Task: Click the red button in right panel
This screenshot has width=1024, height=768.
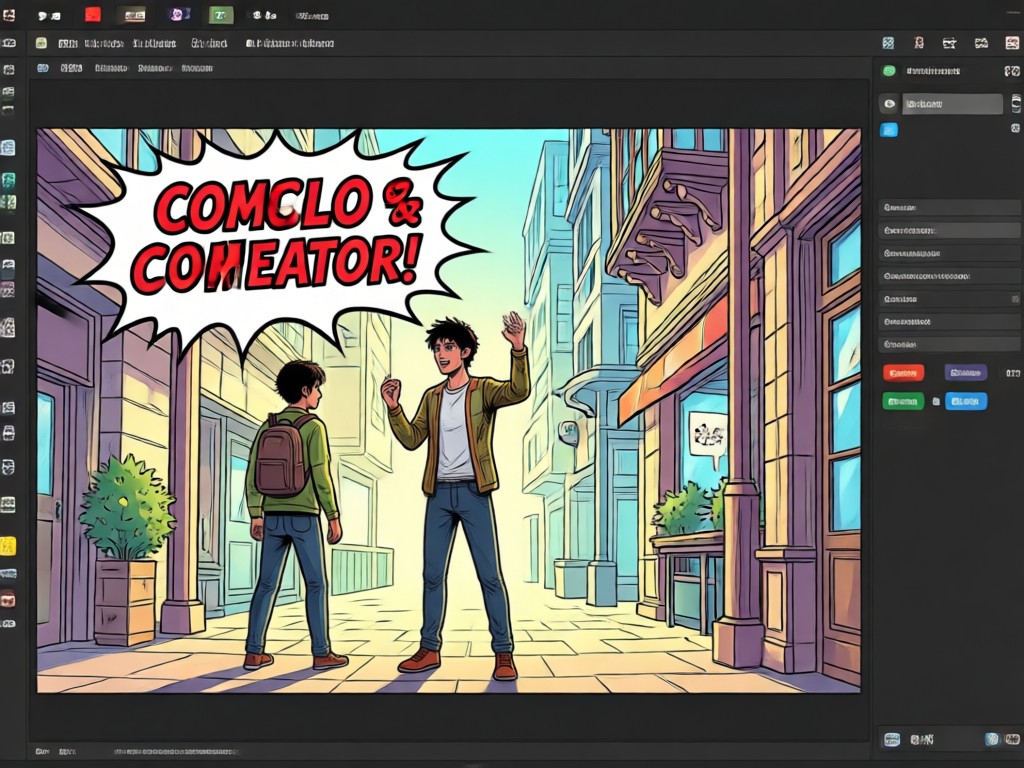Action: coord(903,373)
